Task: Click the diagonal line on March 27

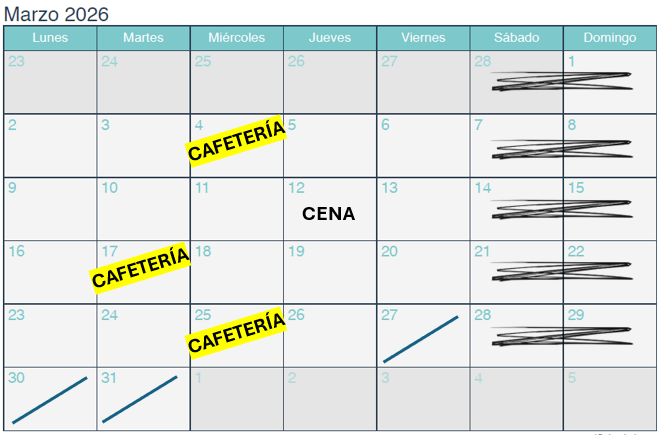Action: [x=421, y=339]
